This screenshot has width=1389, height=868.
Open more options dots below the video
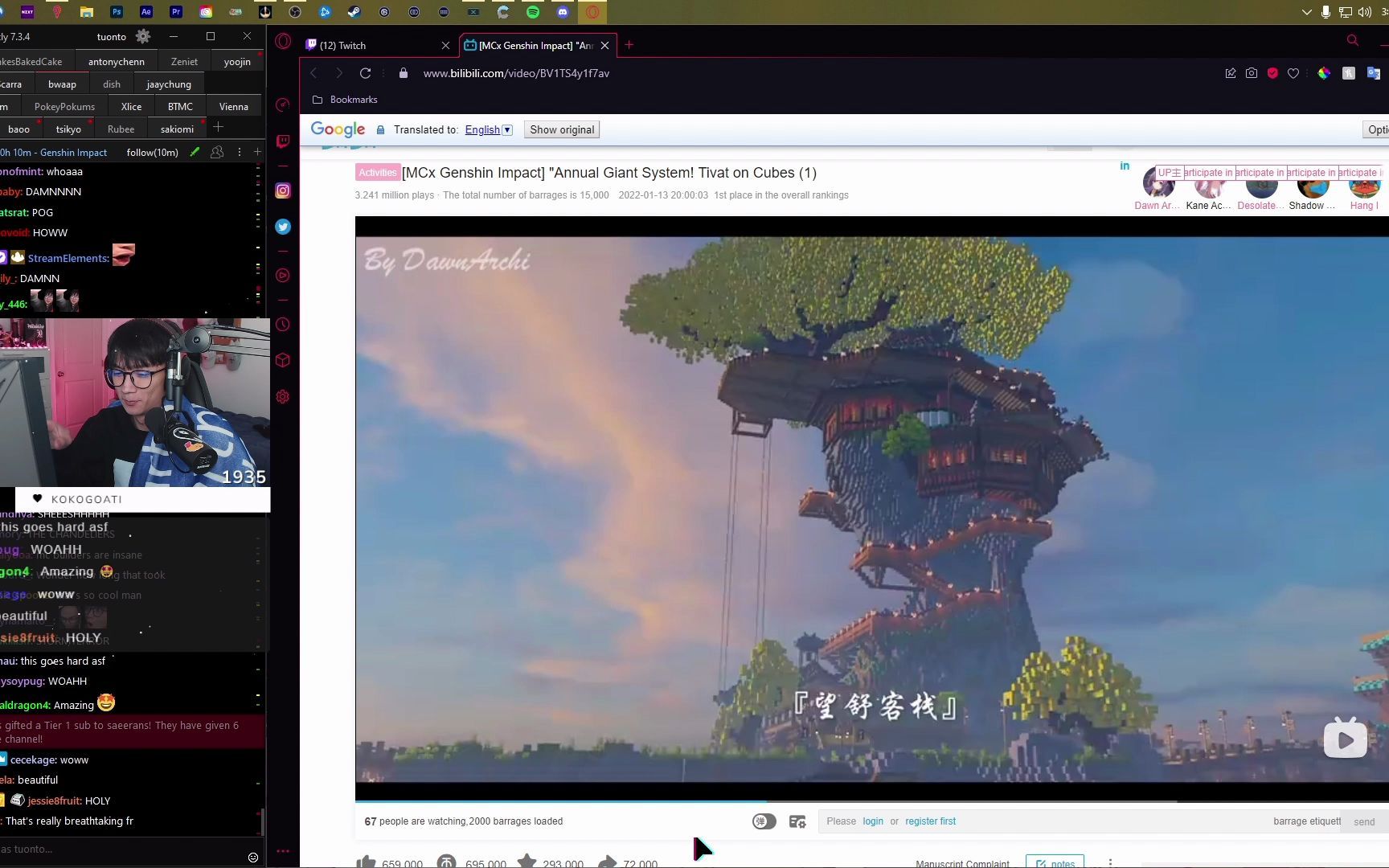click(x=1110, y=862)
